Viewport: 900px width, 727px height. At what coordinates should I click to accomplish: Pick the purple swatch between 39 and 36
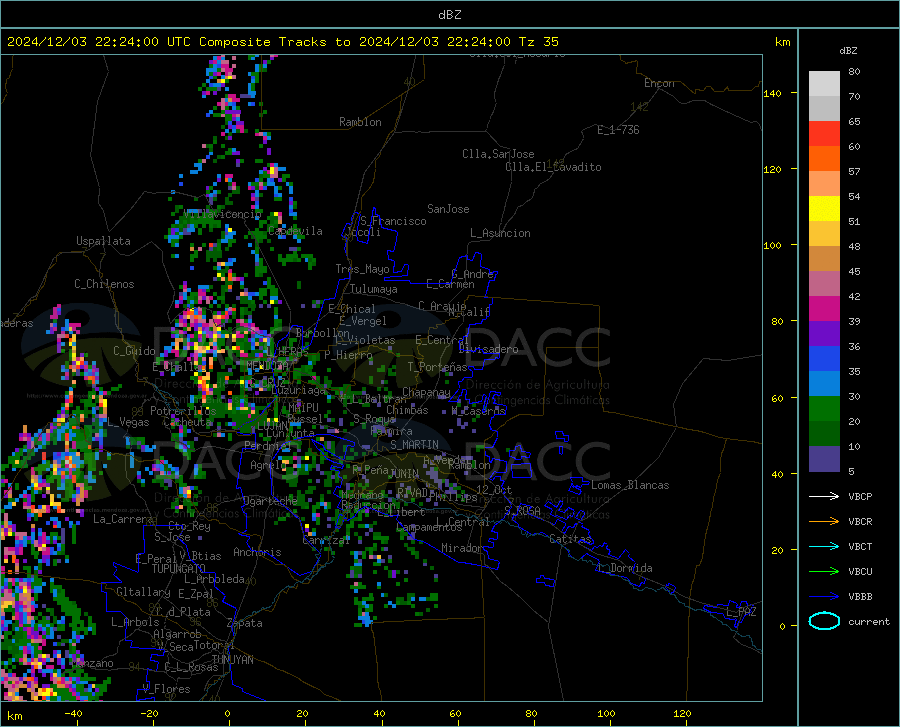(x=824, y=334)
